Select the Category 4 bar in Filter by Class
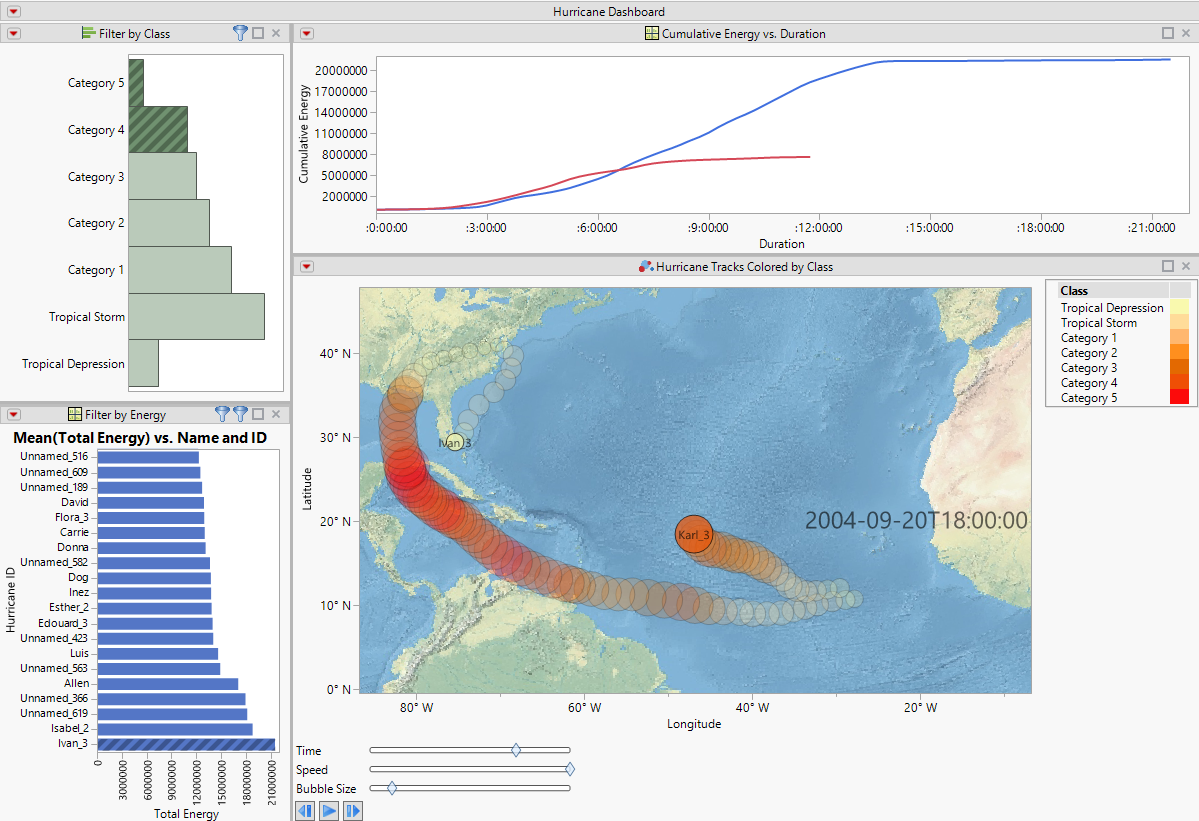 click(158, 129)
